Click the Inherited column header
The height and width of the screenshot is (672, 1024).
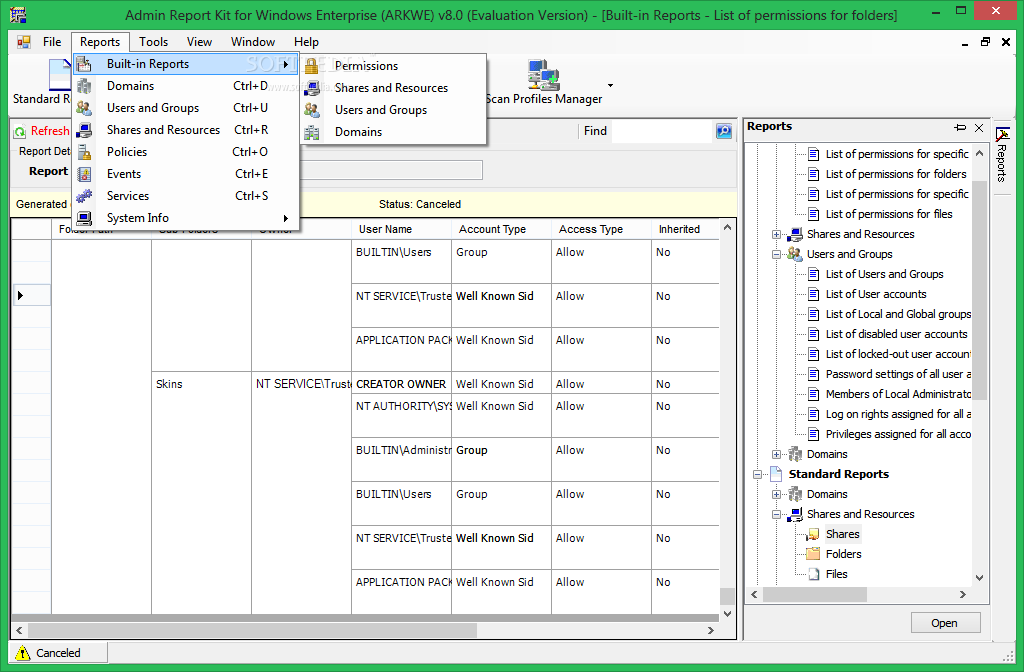click(685, 229)
